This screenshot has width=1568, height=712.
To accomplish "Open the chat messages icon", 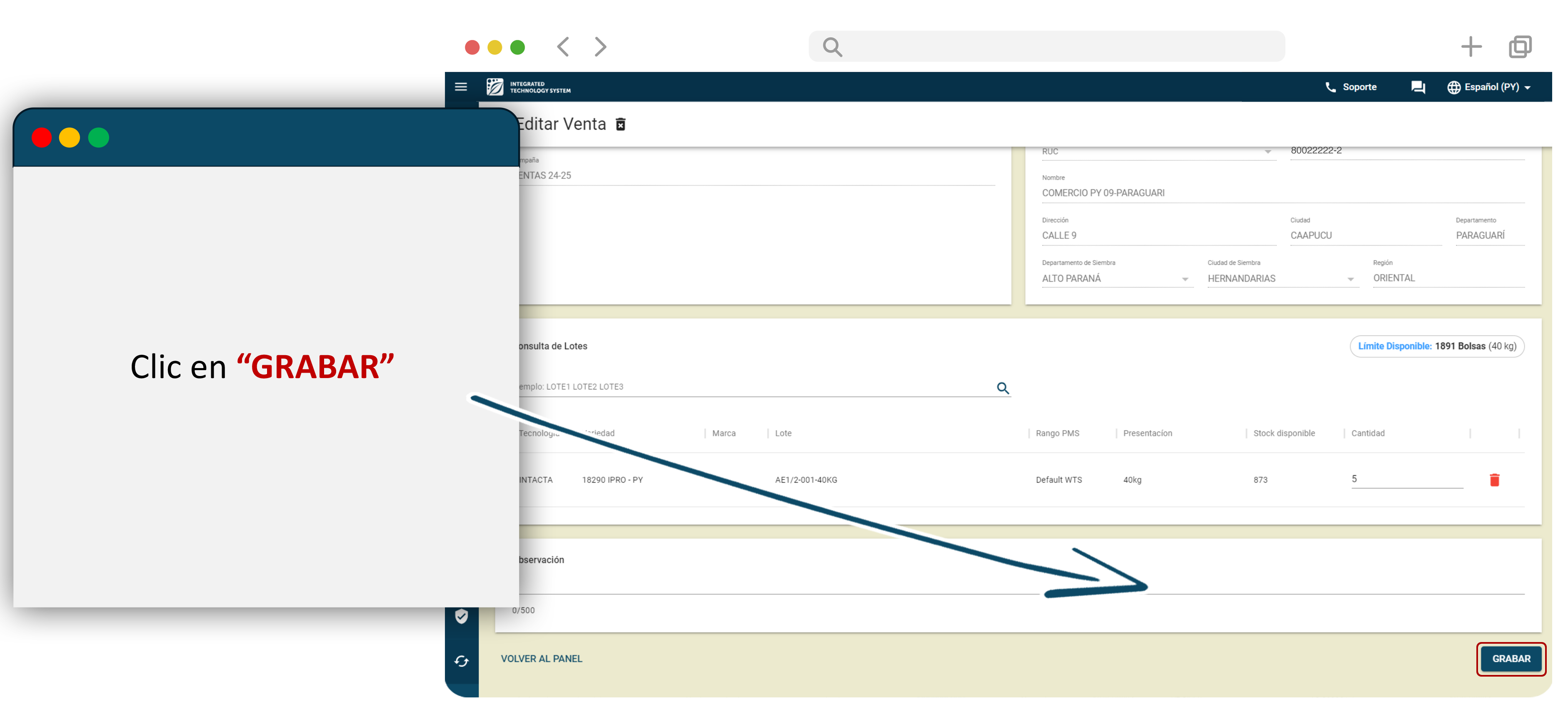I will pos(1418,87).
